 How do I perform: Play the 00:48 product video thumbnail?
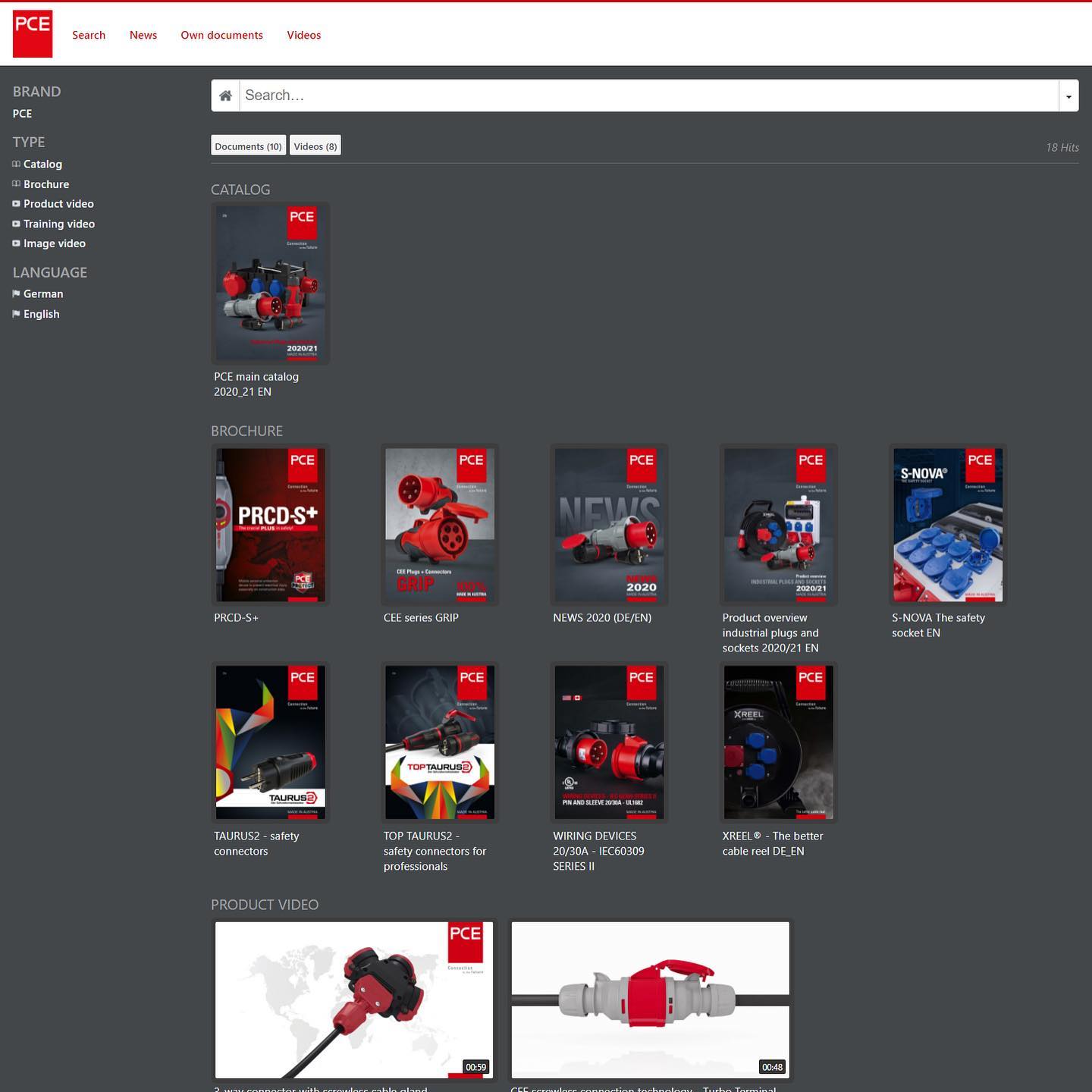point(651,999)
